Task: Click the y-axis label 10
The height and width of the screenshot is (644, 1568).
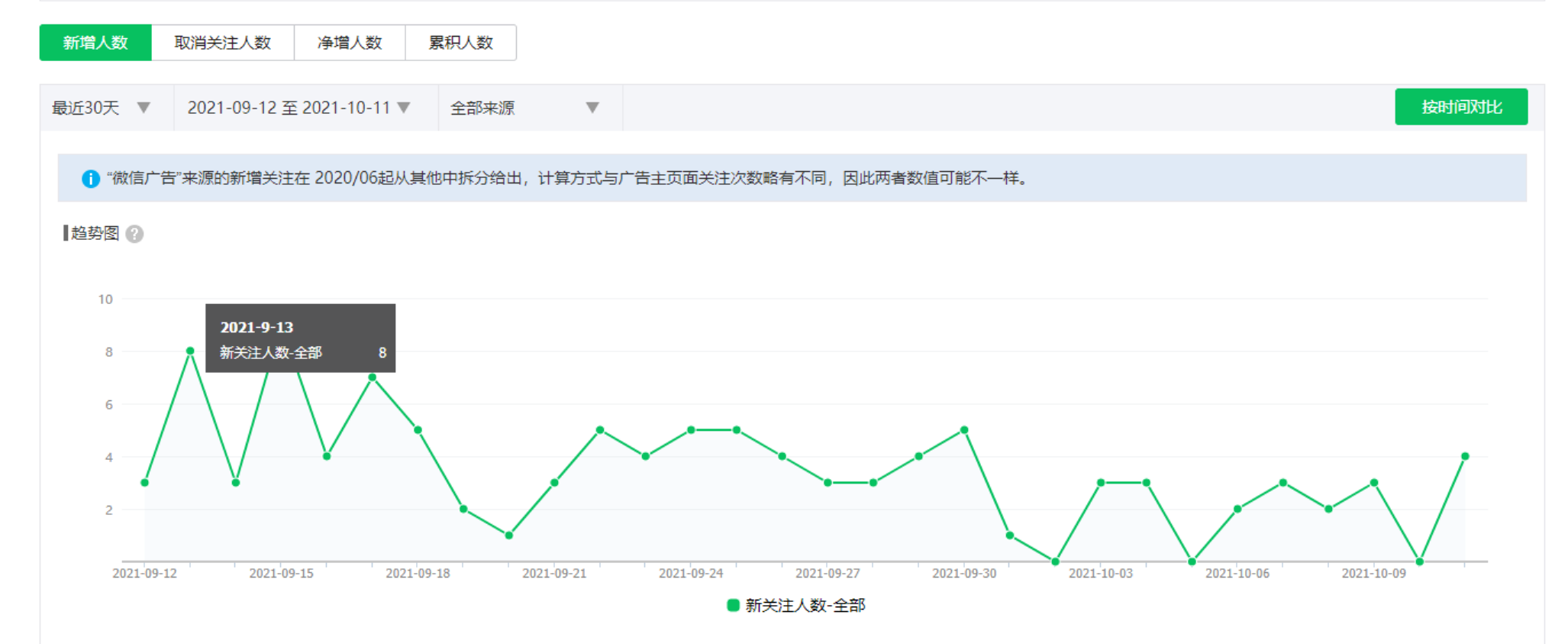Action: 105,299
